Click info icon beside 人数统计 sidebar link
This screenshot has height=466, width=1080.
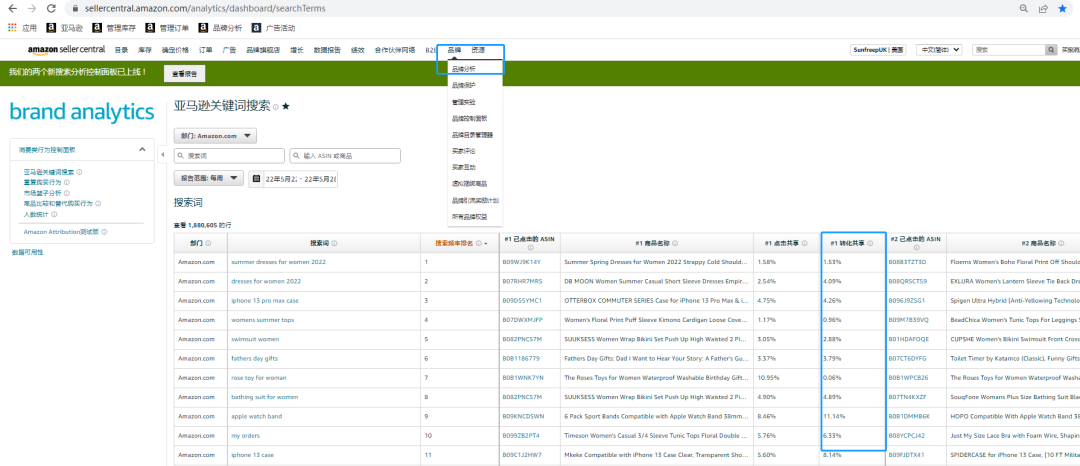click(55, 215)
